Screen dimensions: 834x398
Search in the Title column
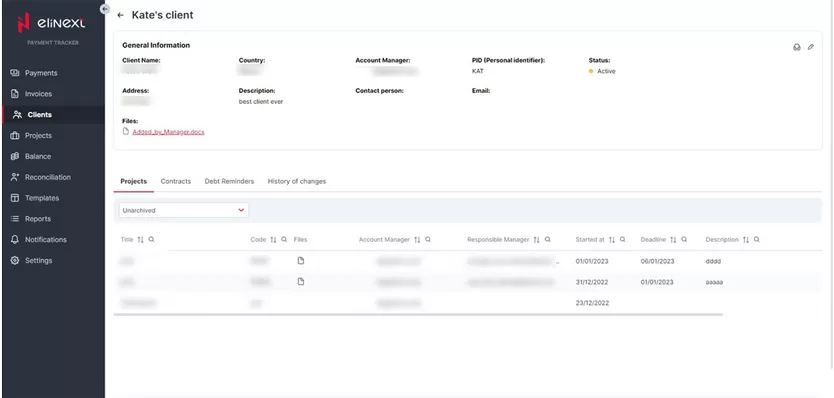(x=152, y=239)
